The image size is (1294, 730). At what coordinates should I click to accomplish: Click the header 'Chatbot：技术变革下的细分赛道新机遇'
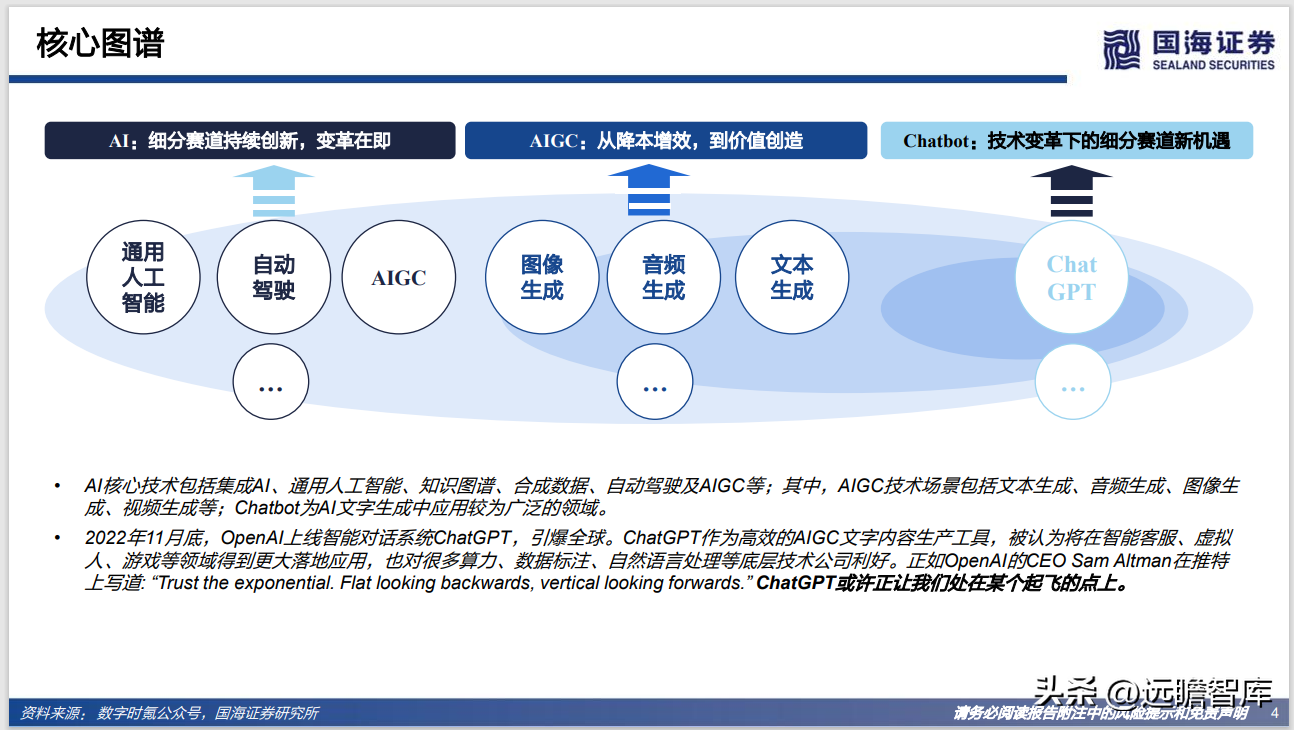tap(1067, 141)
